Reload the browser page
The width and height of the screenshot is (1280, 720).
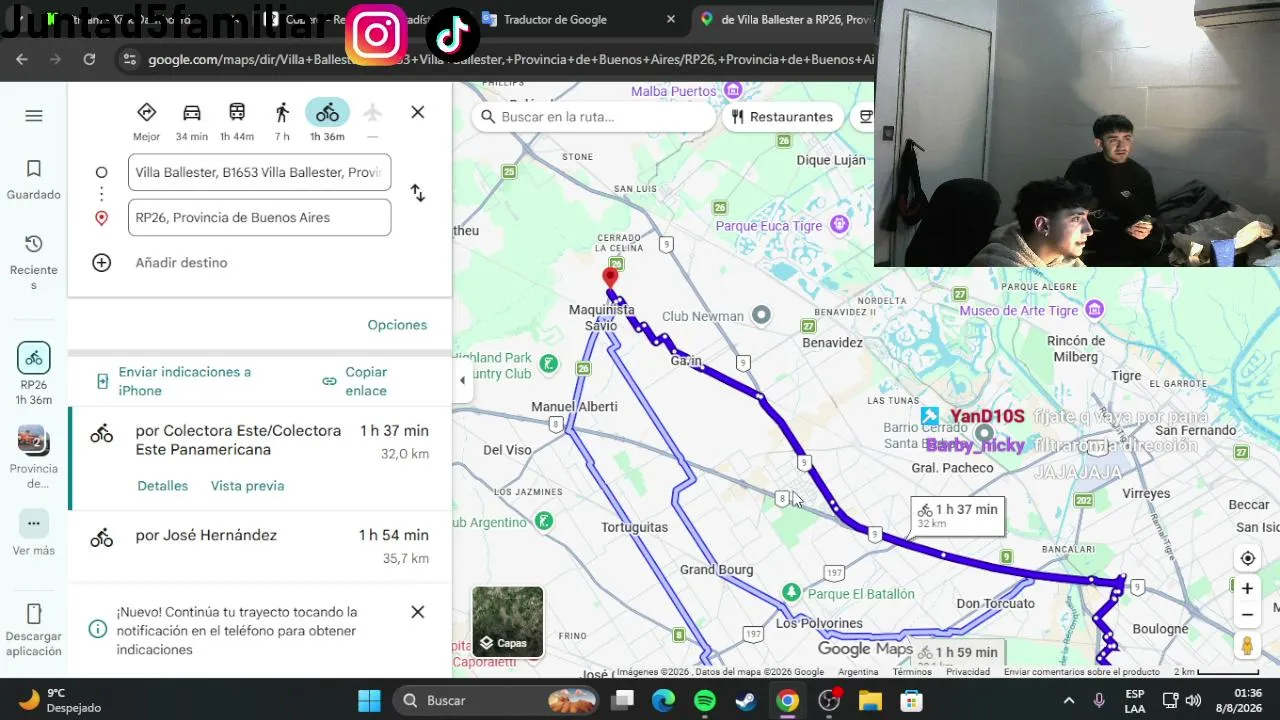click(x=89, y=59)
